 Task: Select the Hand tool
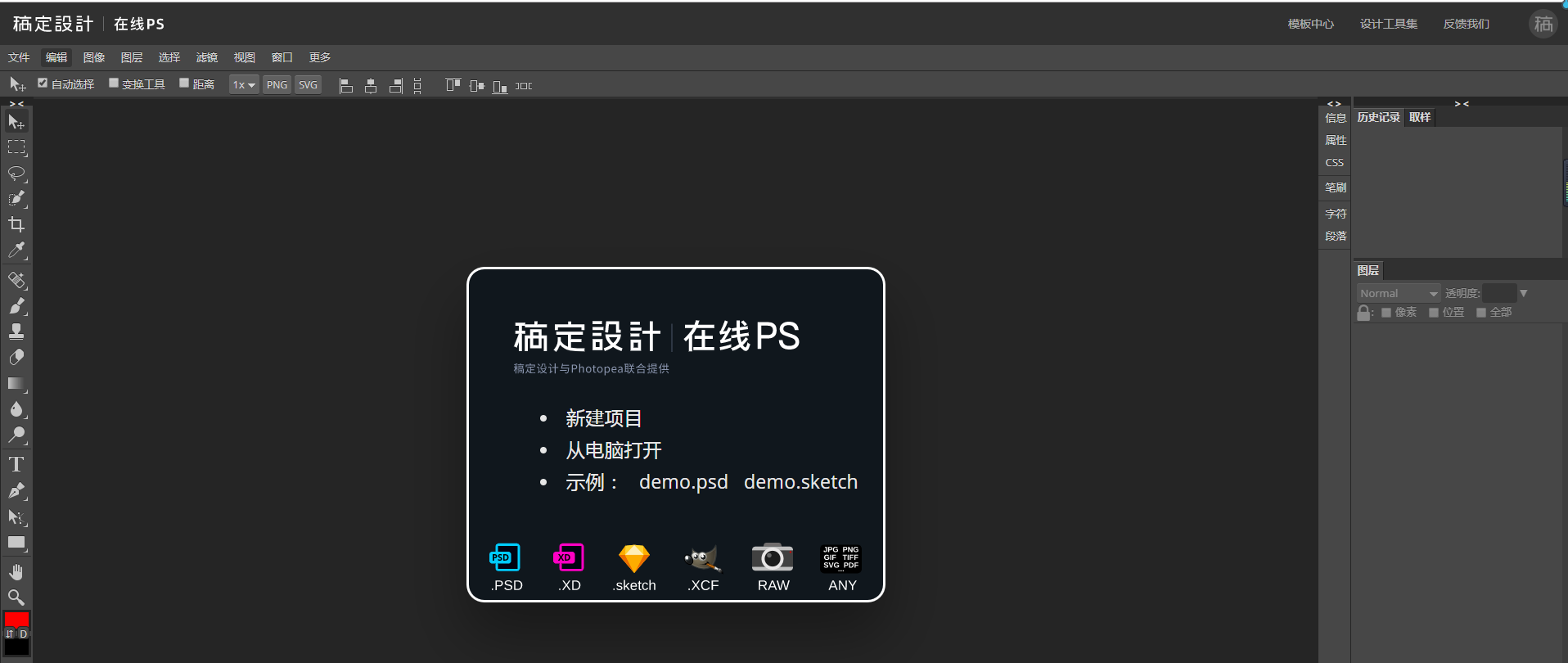(16, 571)
